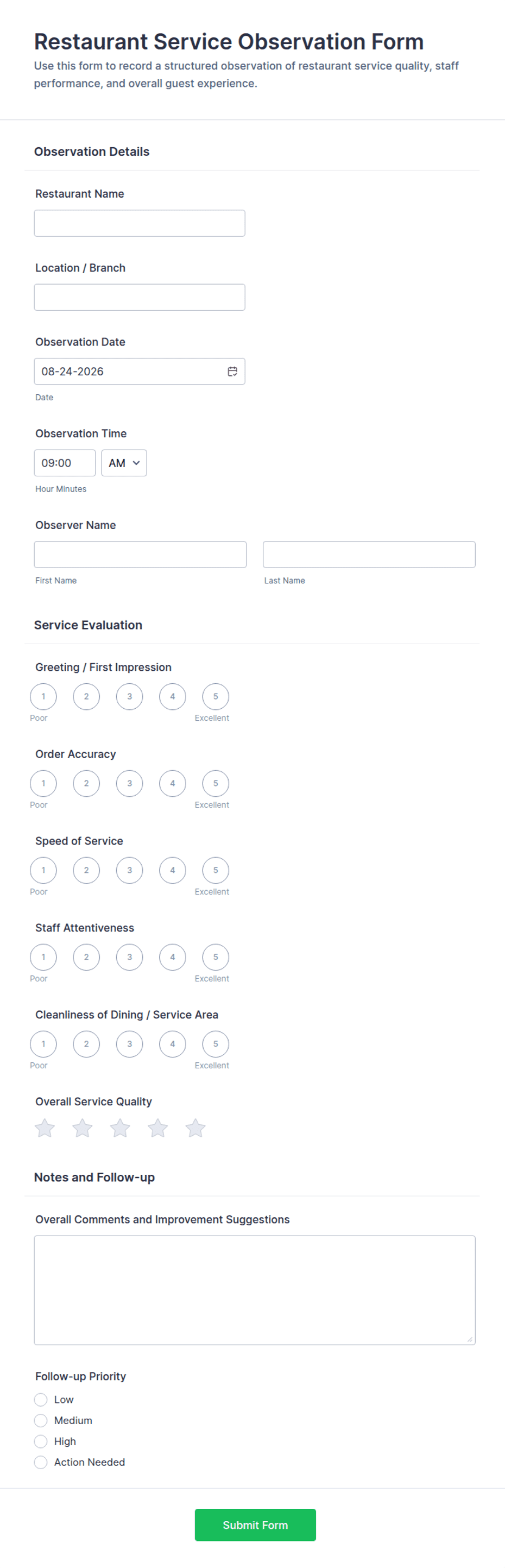Click the Overall Comments and Improvement Suggestions textarea
Image resolution: width=505 pixels, height=1568 pixels.
(x=255, y=1290)
